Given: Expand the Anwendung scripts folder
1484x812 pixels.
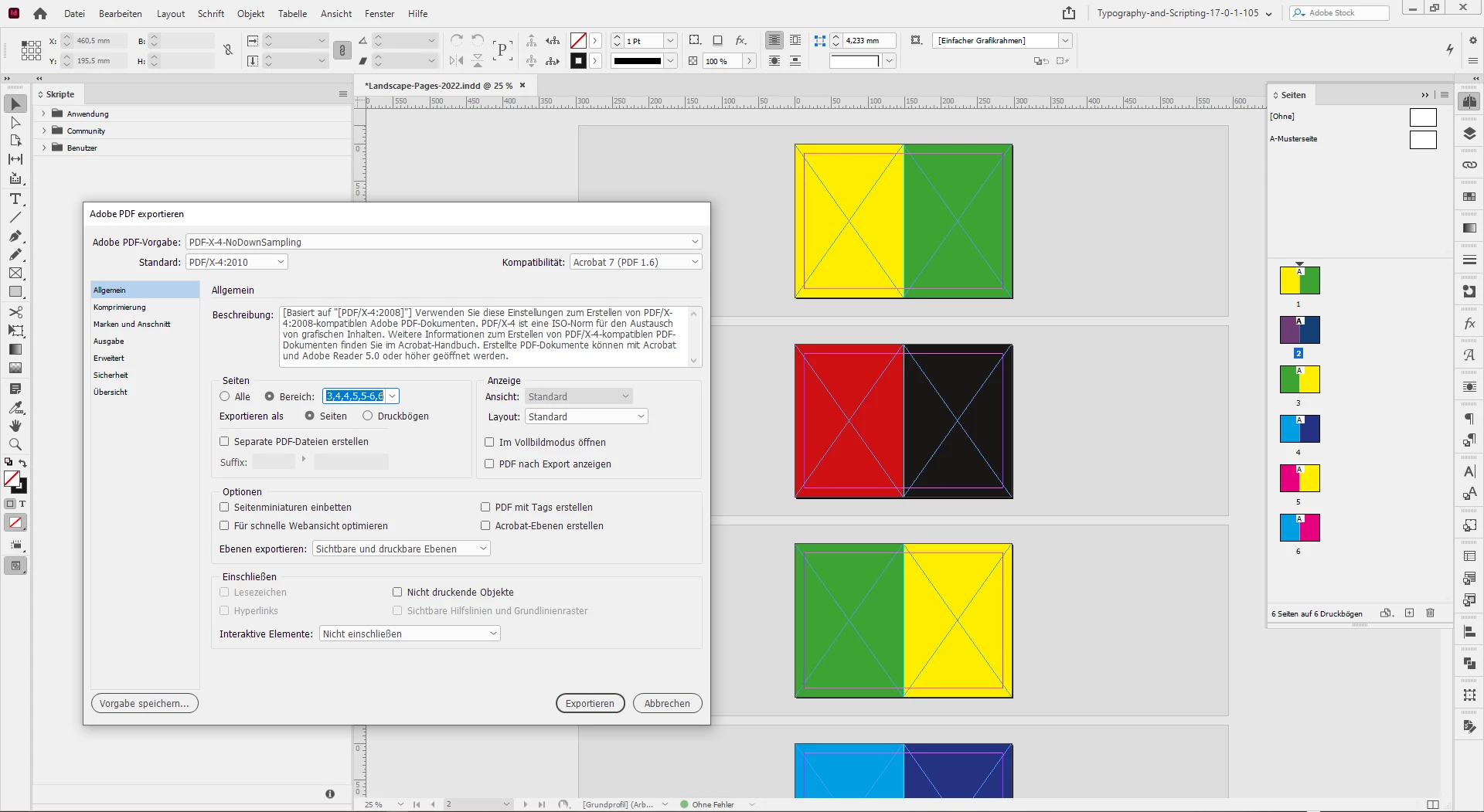Looking at the screenshot, I should [x=44, y=114].
